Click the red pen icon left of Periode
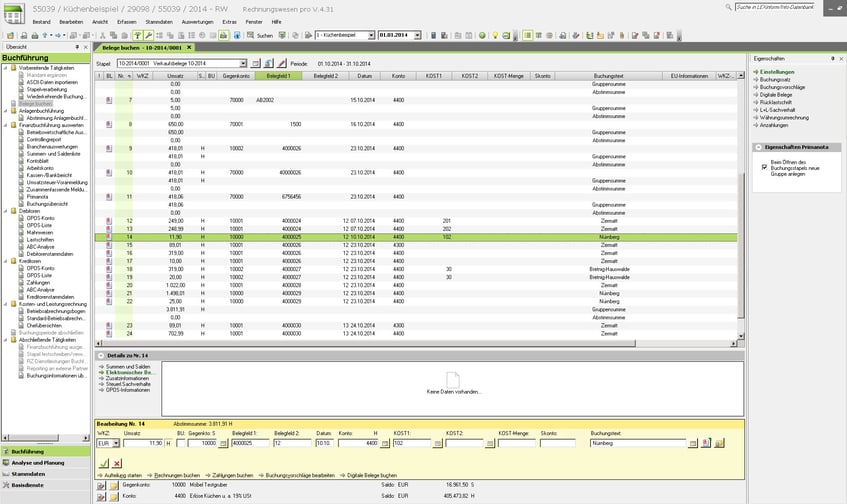The width and height of the screenshot is (847, 504). 281,64
